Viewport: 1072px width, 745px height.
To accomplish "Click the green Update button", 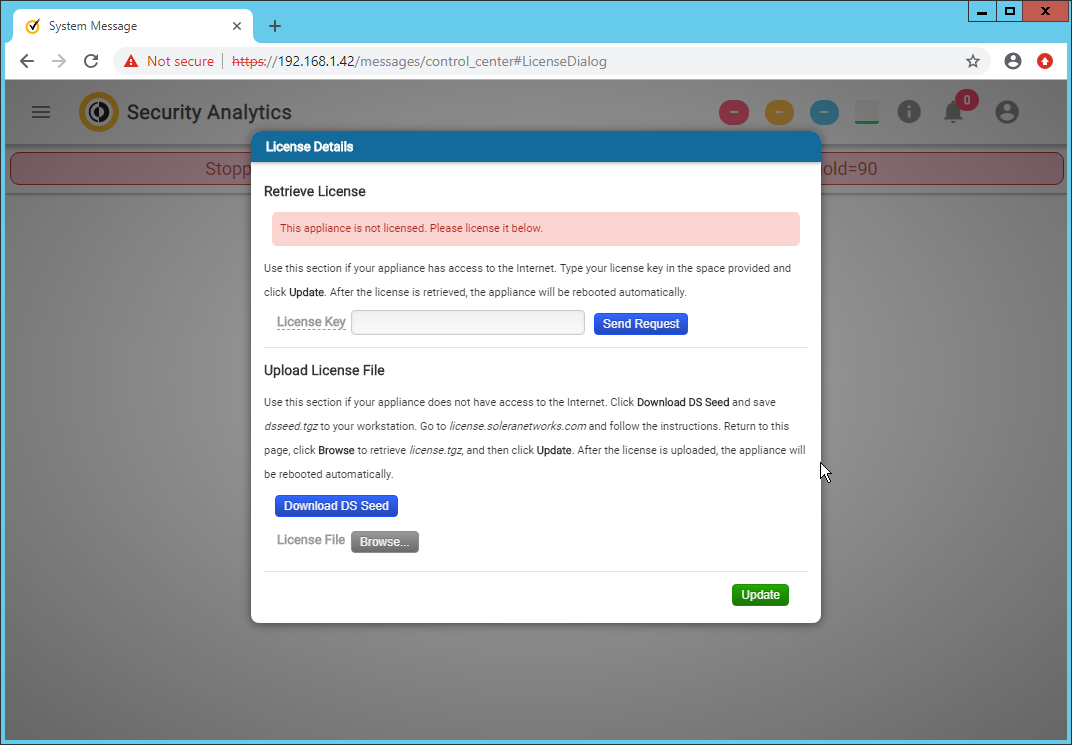I will (760, 595).
